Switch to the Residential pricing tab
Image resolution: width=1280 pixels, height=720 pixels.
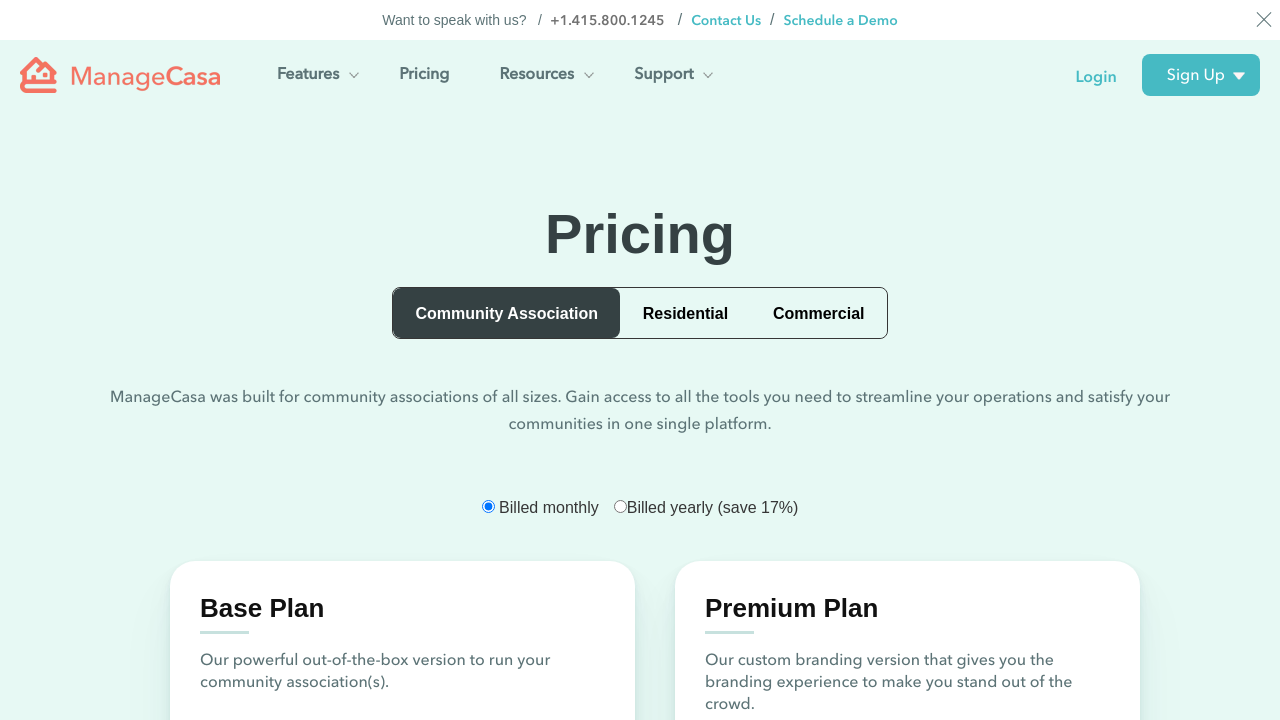(685, 313)
